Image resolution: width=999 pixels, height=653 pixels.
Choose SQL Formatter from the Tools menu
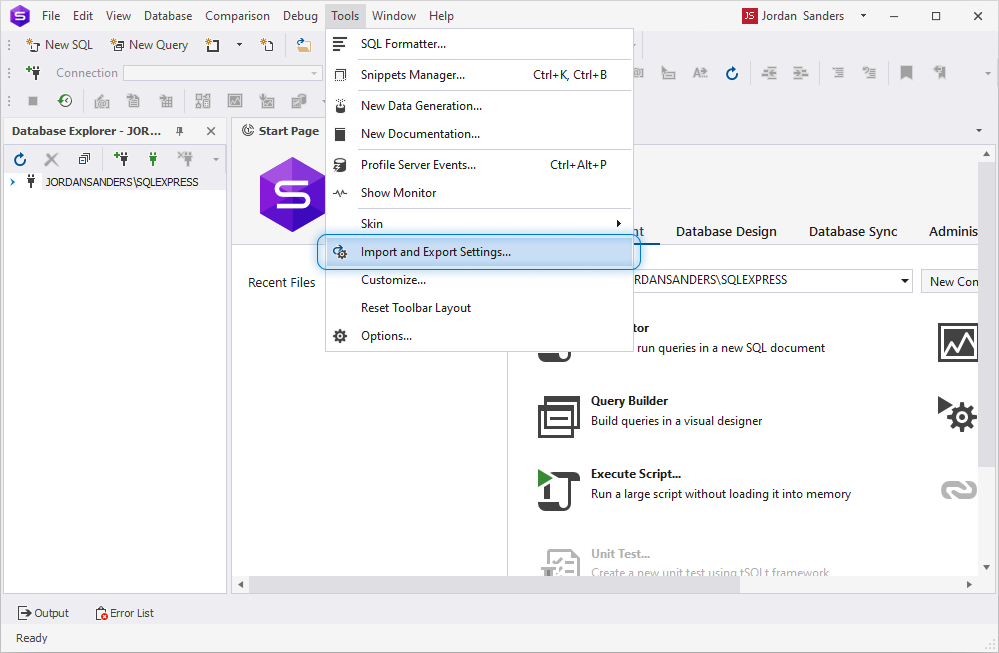(x=479, y=44)
